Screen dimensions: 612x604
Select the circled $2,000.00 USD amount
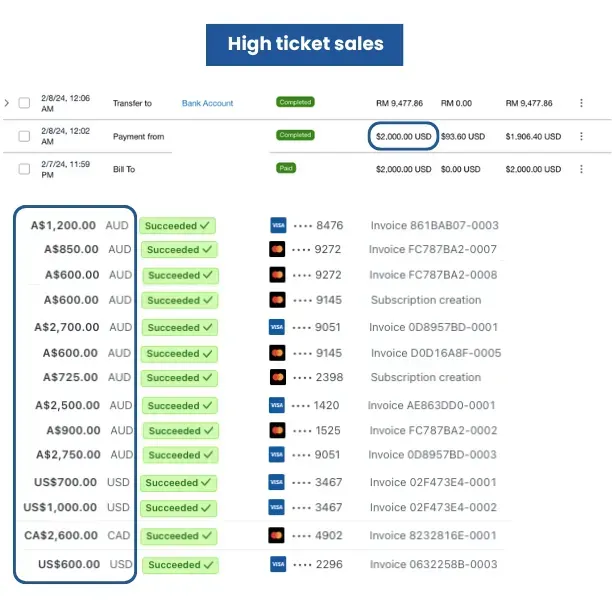coord(403,136)
